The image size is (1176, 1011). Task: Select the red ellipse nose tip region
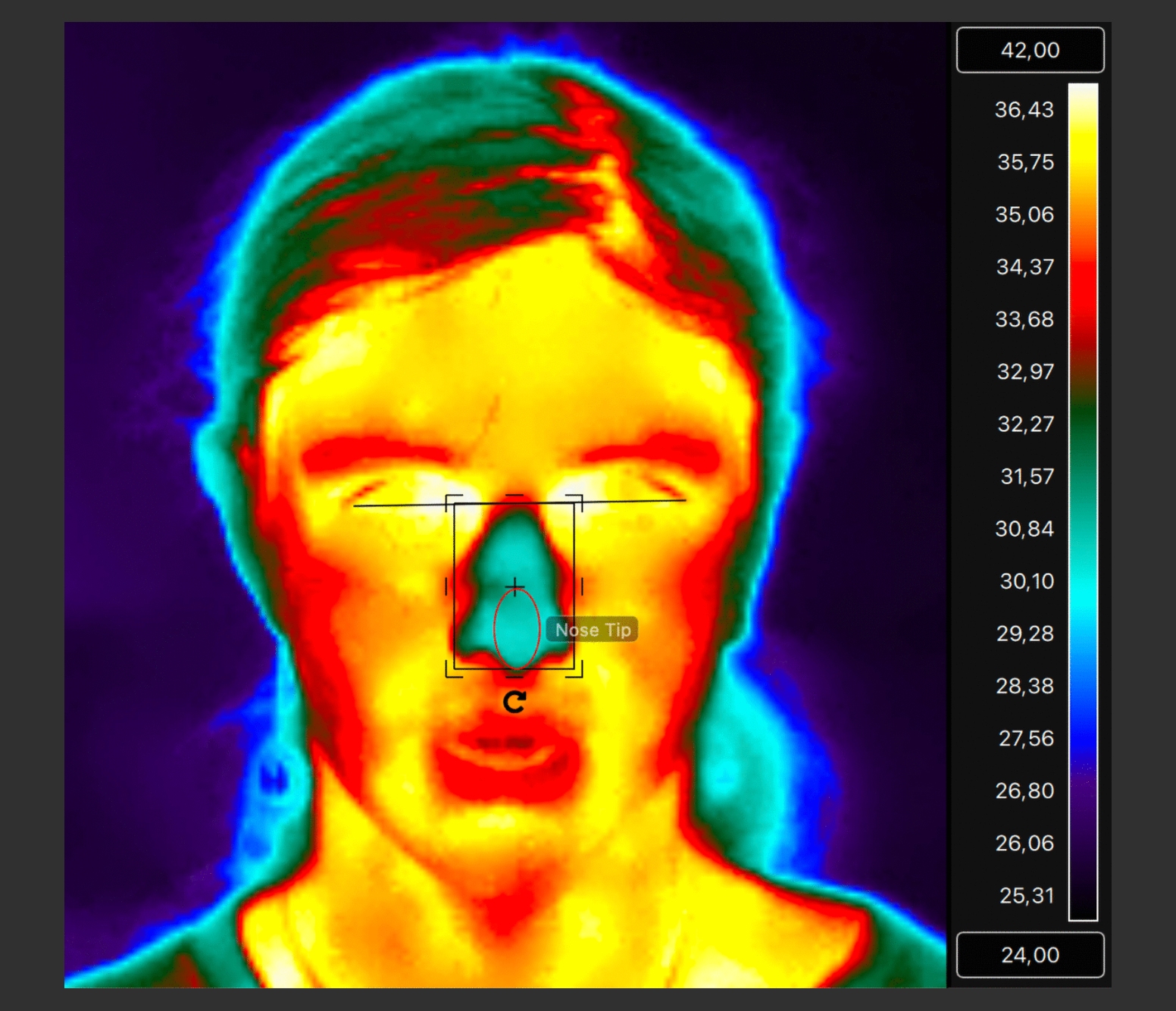pyautogui.click(x=517, y=629)
